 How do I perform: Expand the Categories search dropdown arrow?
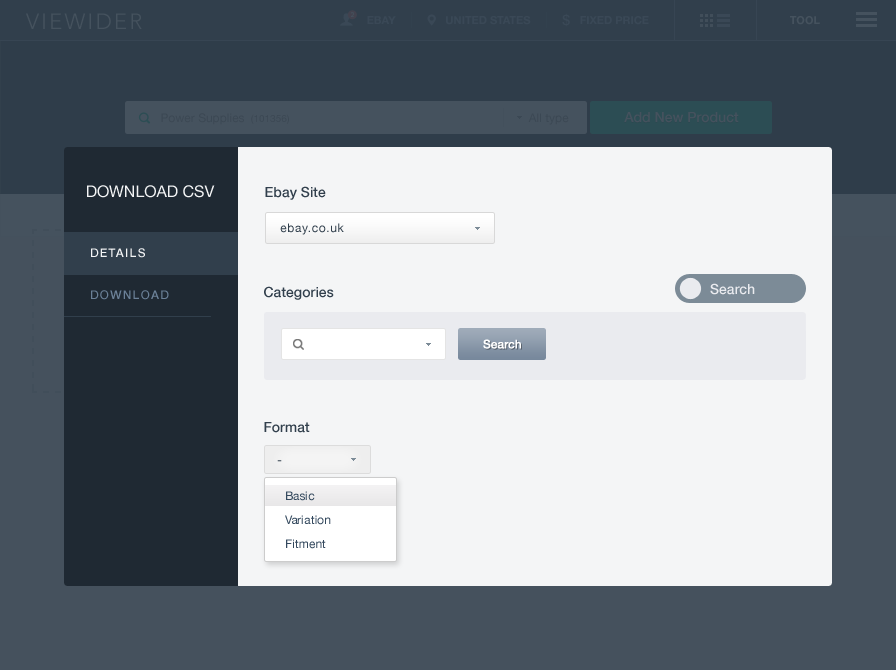(x=428, y=344)
